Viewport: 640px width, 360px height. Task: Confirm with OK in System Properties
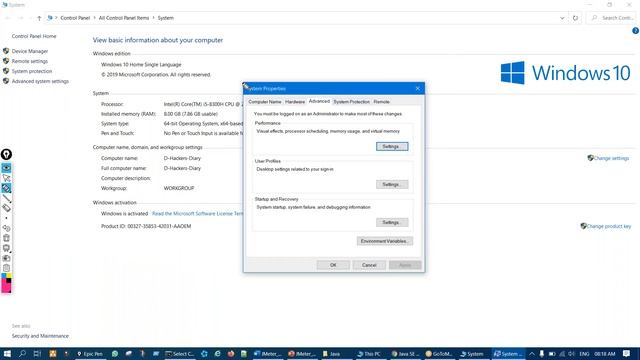coord(333,265)
